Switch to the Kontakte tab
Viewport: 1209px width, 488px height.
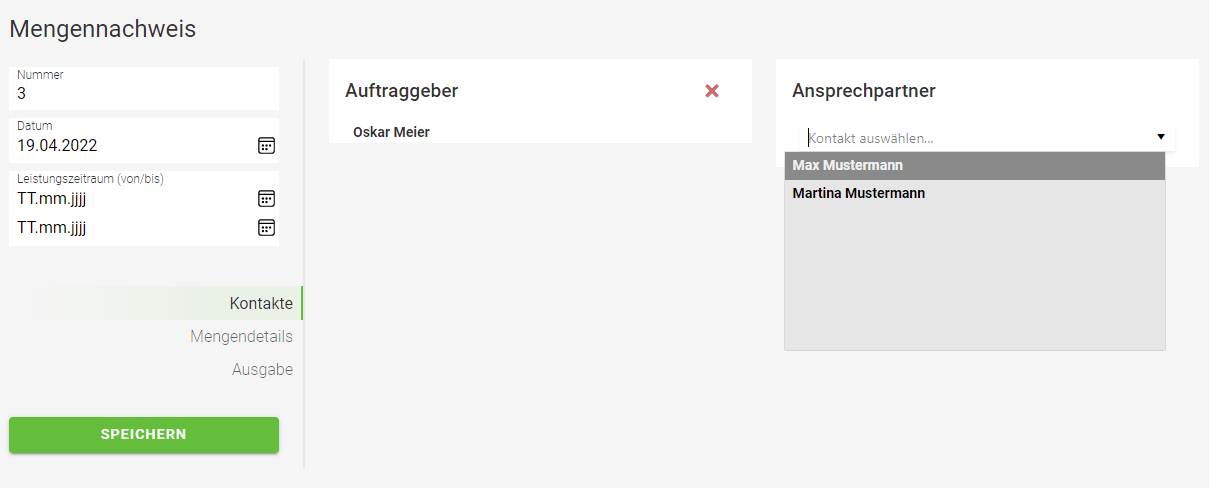261,304
